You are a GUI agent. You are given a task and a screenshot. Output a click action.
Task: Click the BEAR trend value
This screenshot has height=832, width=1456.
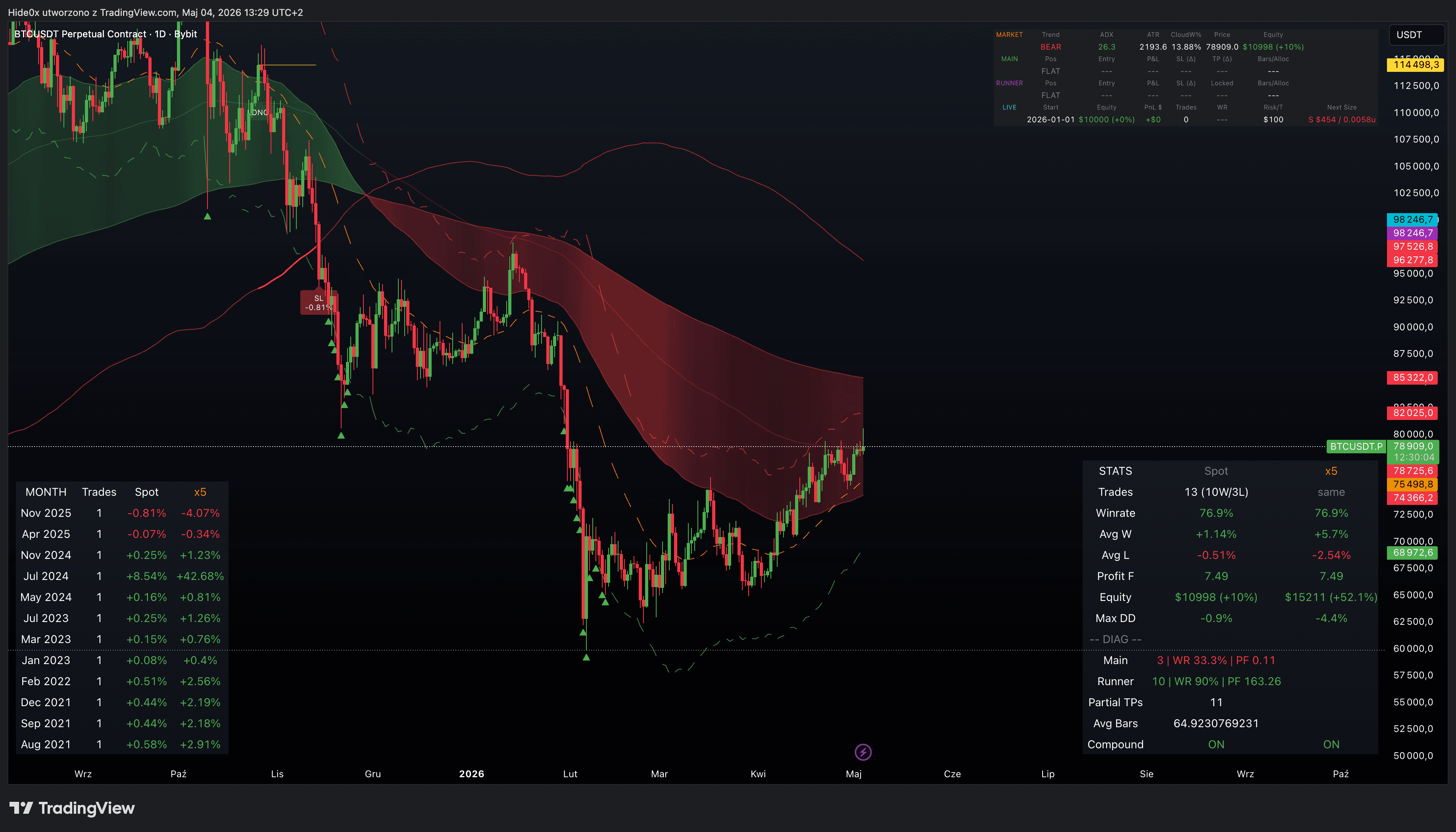[x=1050, y=47]
